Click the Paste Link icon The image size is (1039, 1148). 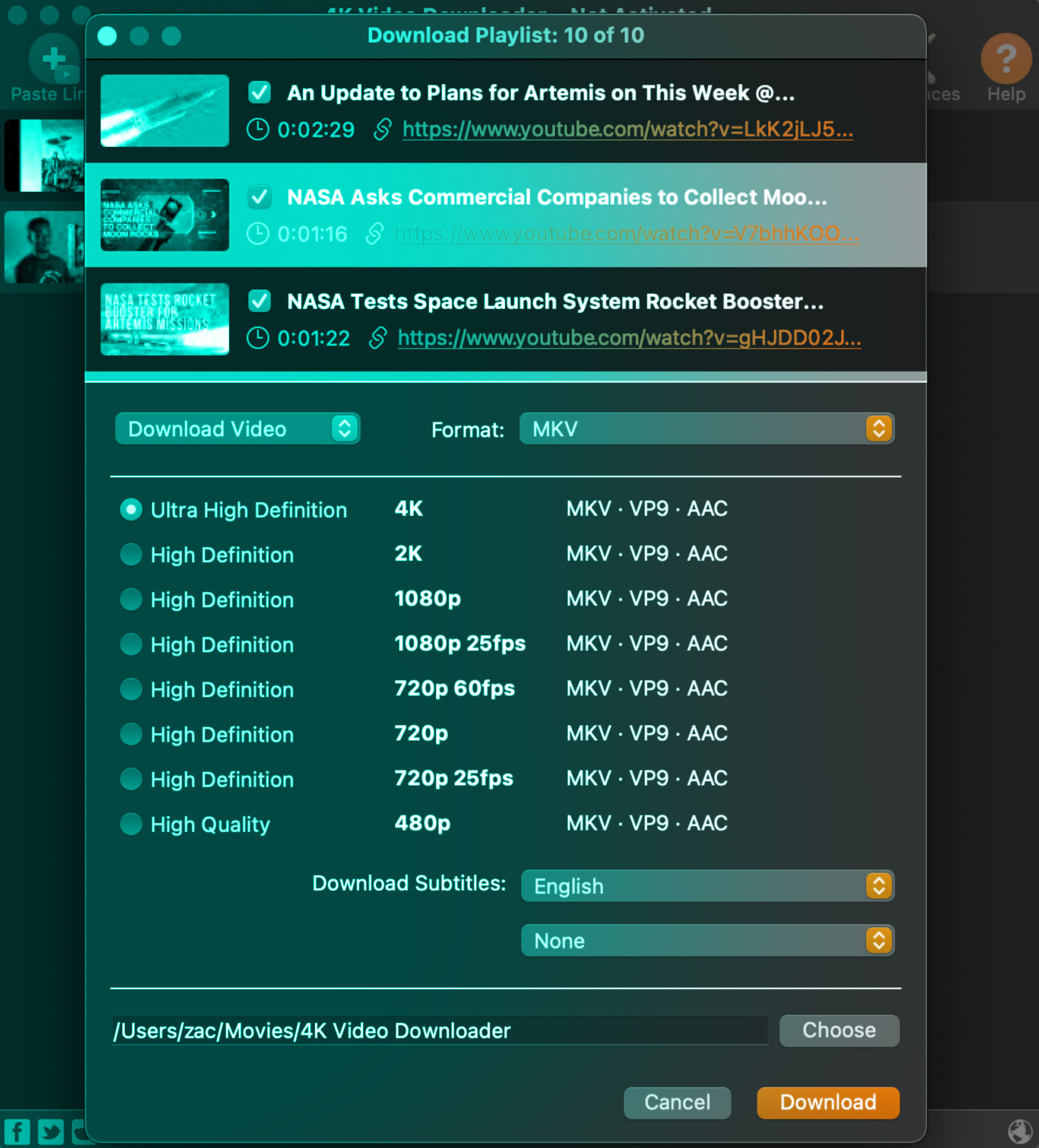click(52, 58)
